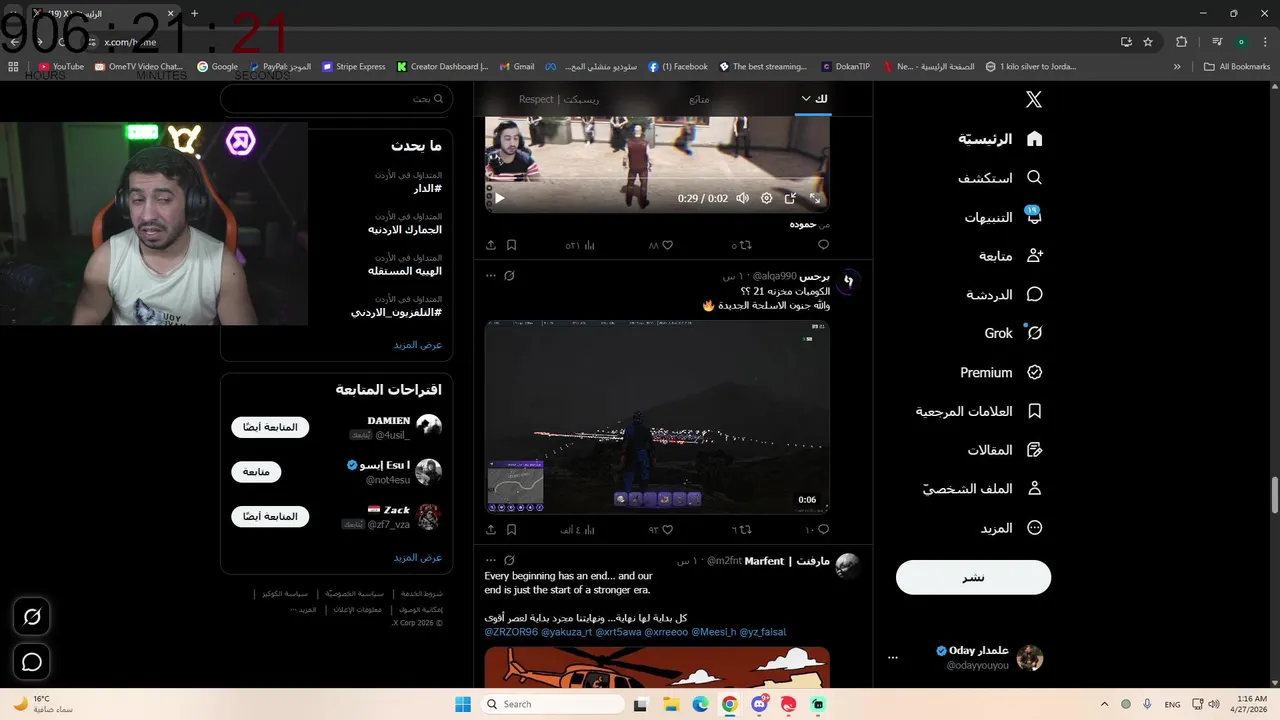Viewport: 1280px width, 720px height.
Task: Show hidden system tray icons chevron
Action: tap(1105, 704)
